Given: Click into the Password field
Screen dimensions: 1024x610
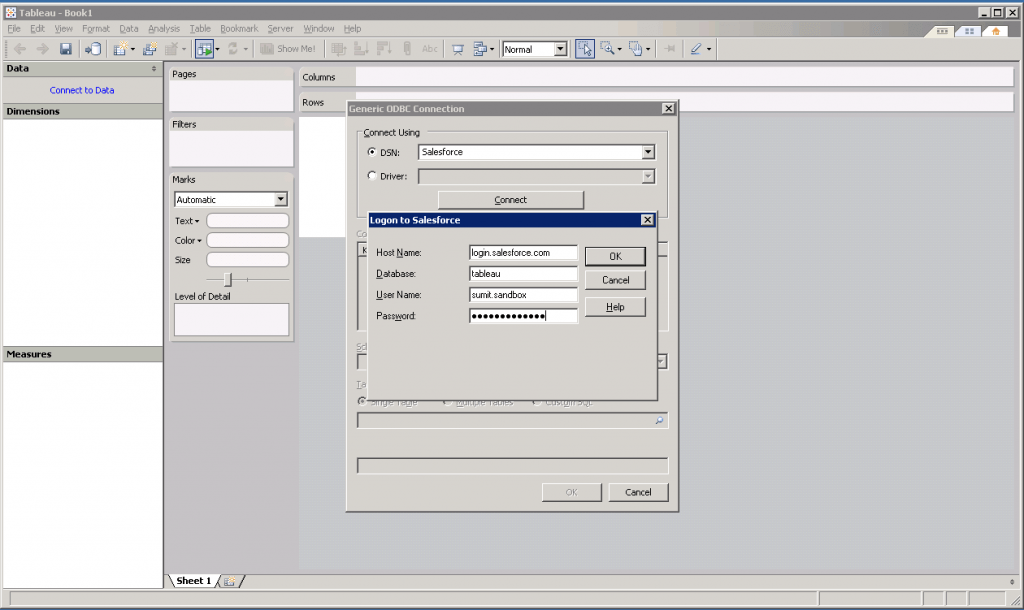Looking at the screenshot, I should (523, 316).
